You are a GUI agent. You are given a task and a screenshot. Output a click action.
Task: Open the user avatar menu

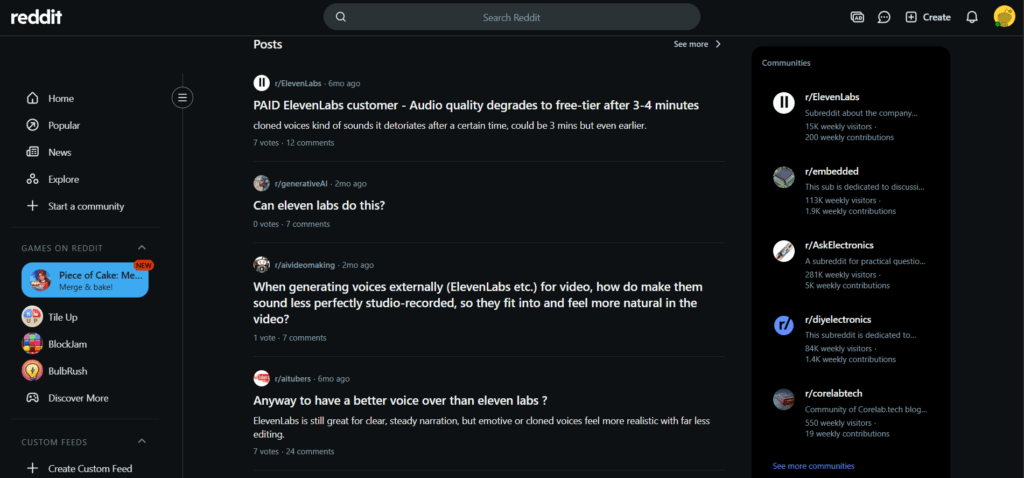1004,17
